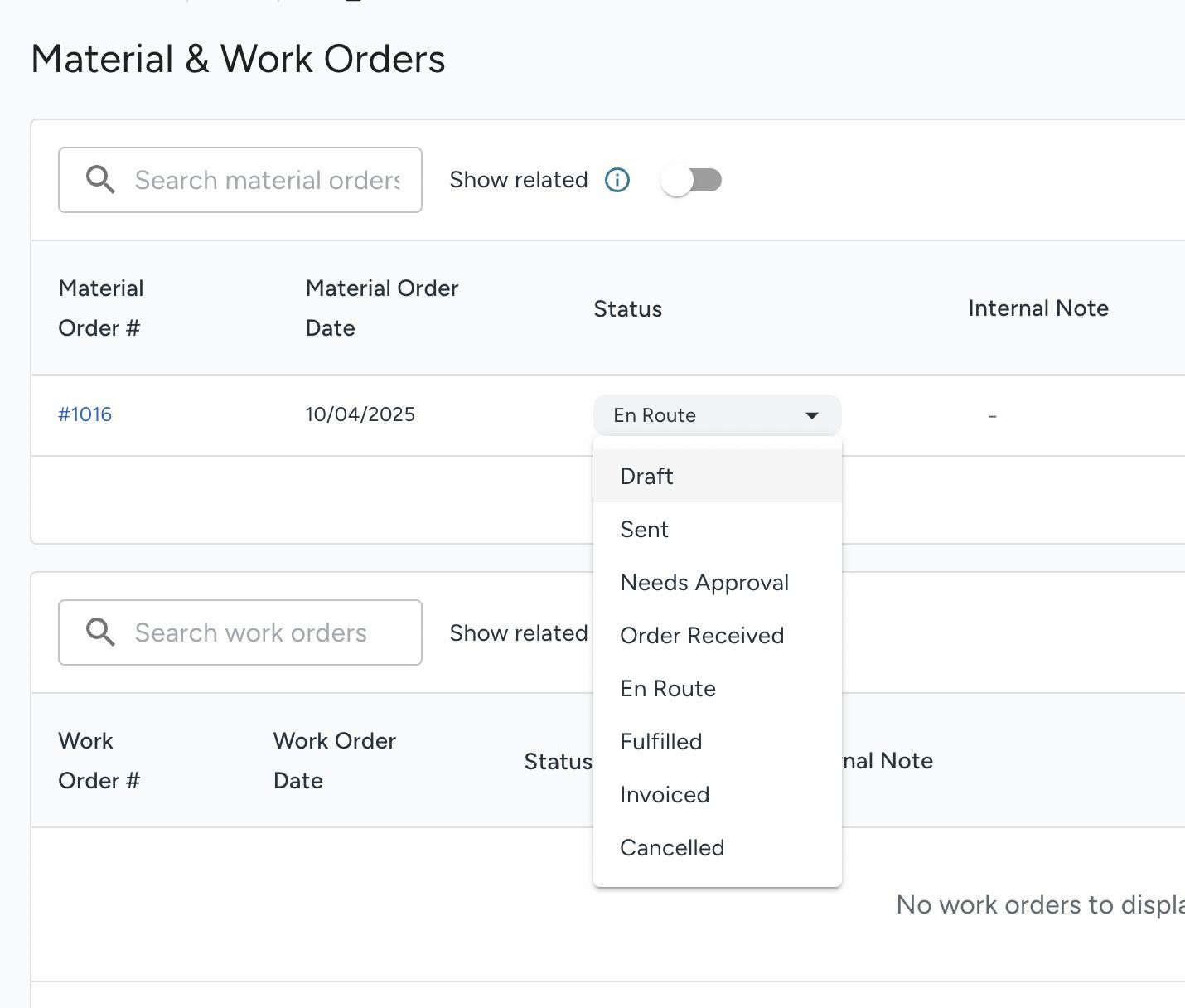The height and width of the screenshot is (1008, 1185).
Task: Mark the order as Fulfilled
Action: 660,742
